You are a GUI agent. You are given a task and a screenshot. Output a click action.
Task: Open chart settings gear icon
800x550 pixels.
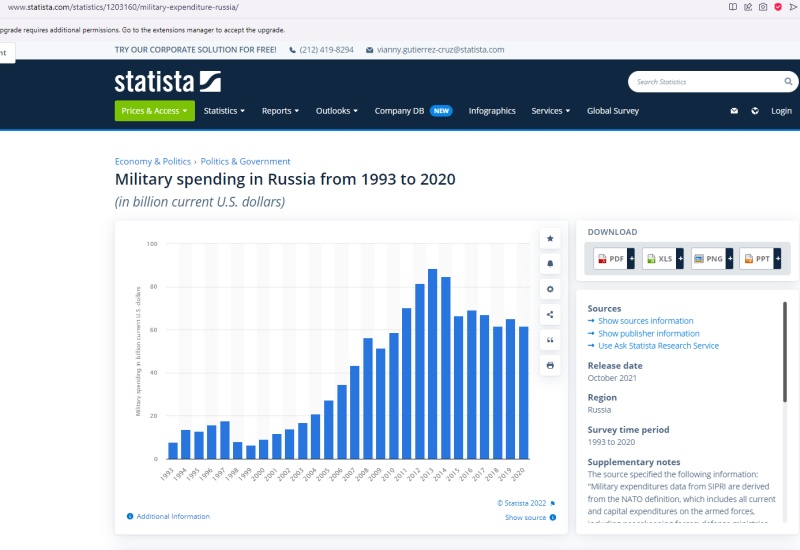point(550,289)
